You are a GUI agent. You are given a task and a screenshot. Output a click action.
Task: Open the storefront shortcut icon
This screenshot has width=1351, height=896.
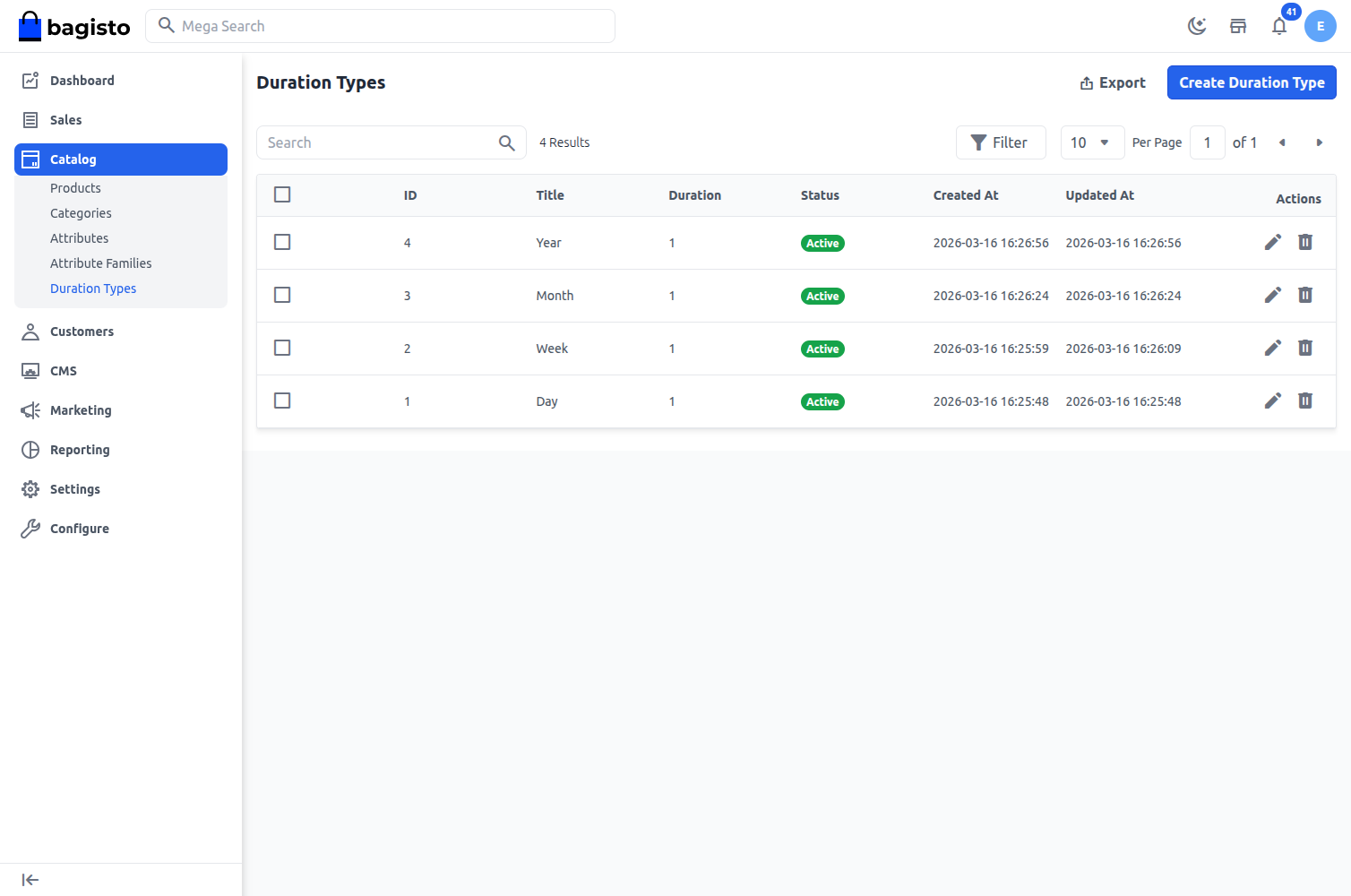[x=1238, y=26]
